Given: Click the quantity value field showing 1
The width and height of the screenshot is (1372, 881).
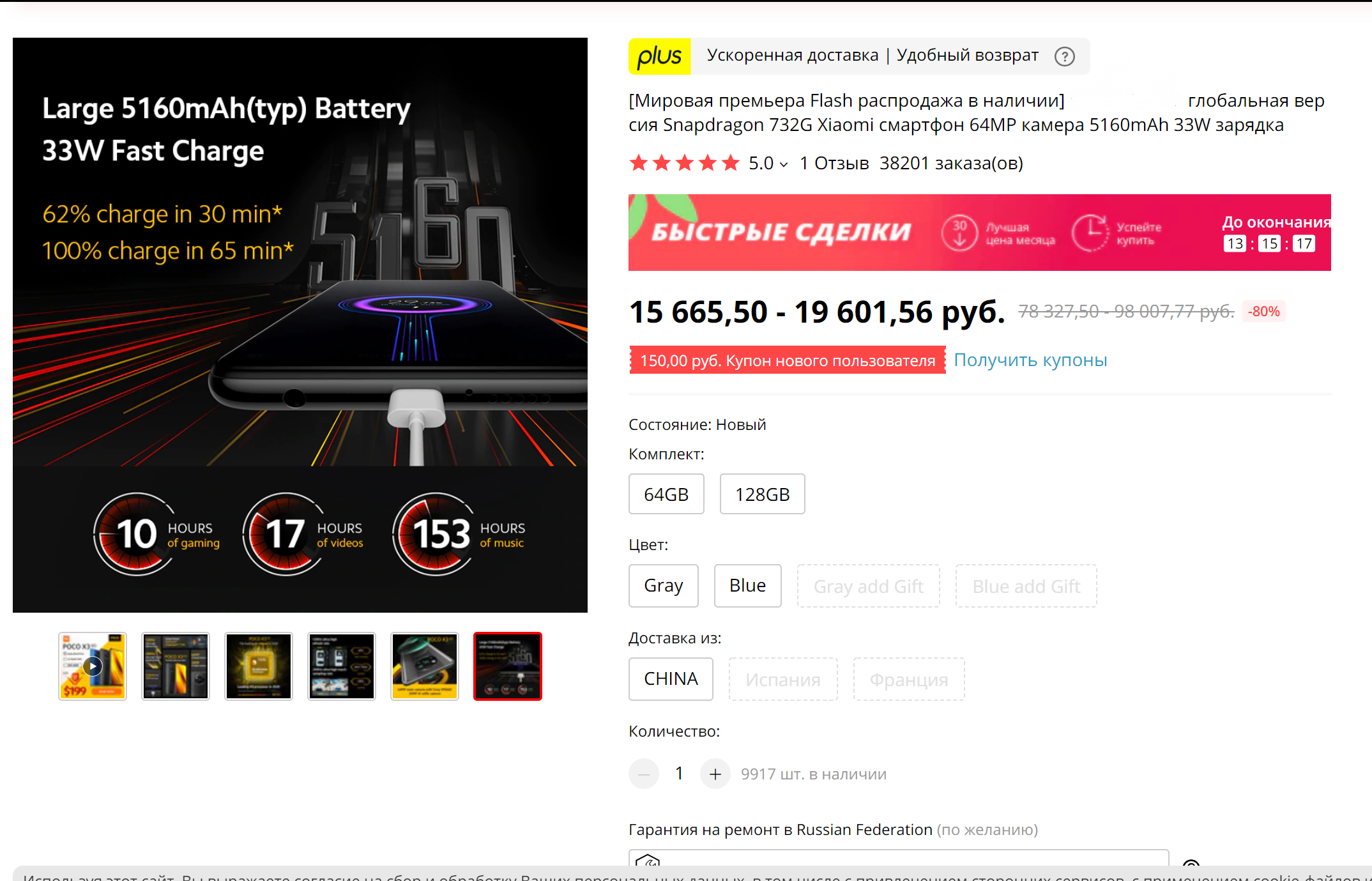Looking at the screenshot, I should tap(680, 774).
